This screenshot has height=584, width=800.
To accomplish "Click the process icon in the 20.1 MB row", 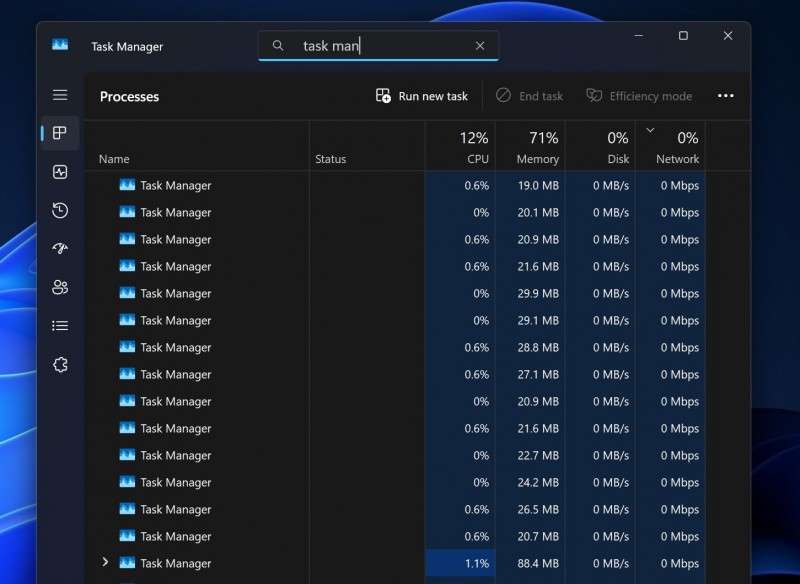I will (x=127, y=212).
